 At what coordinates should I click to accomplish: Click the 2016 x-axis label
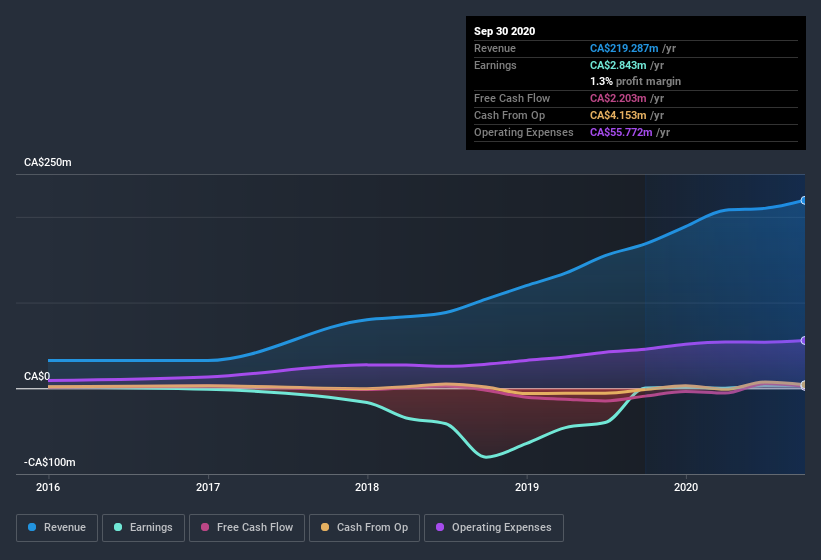pos(48,487)
